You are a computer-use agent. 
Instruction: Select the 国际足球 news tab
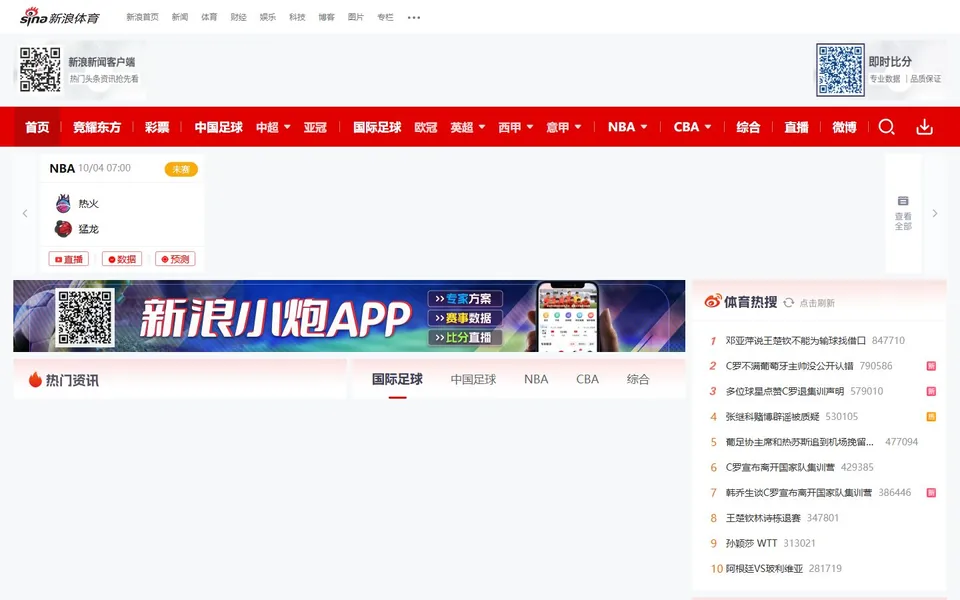pos(397,379)
